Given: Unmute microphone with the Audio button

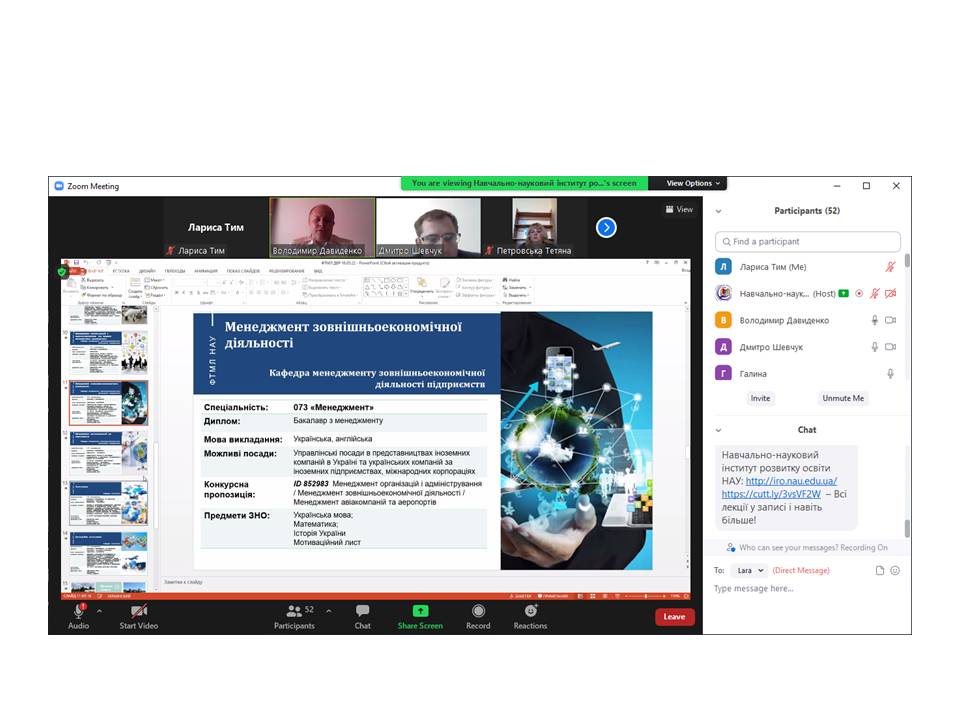Looking at the screenshot, I should (78, 611).
